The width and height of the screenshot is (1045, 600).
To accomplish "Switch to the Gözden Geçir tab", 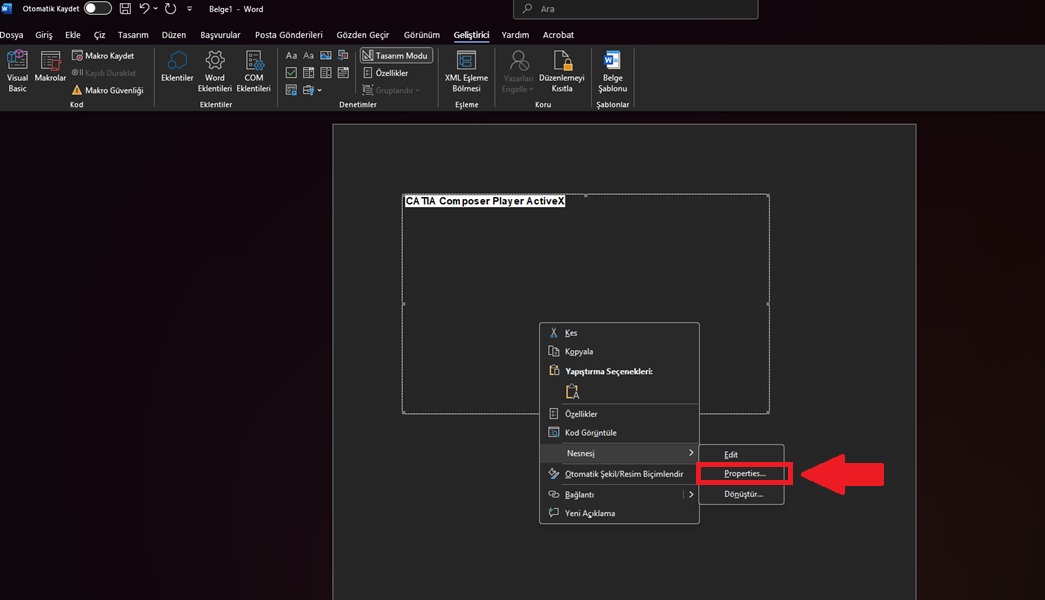I will pyautogui.click(x=364, y=35).
